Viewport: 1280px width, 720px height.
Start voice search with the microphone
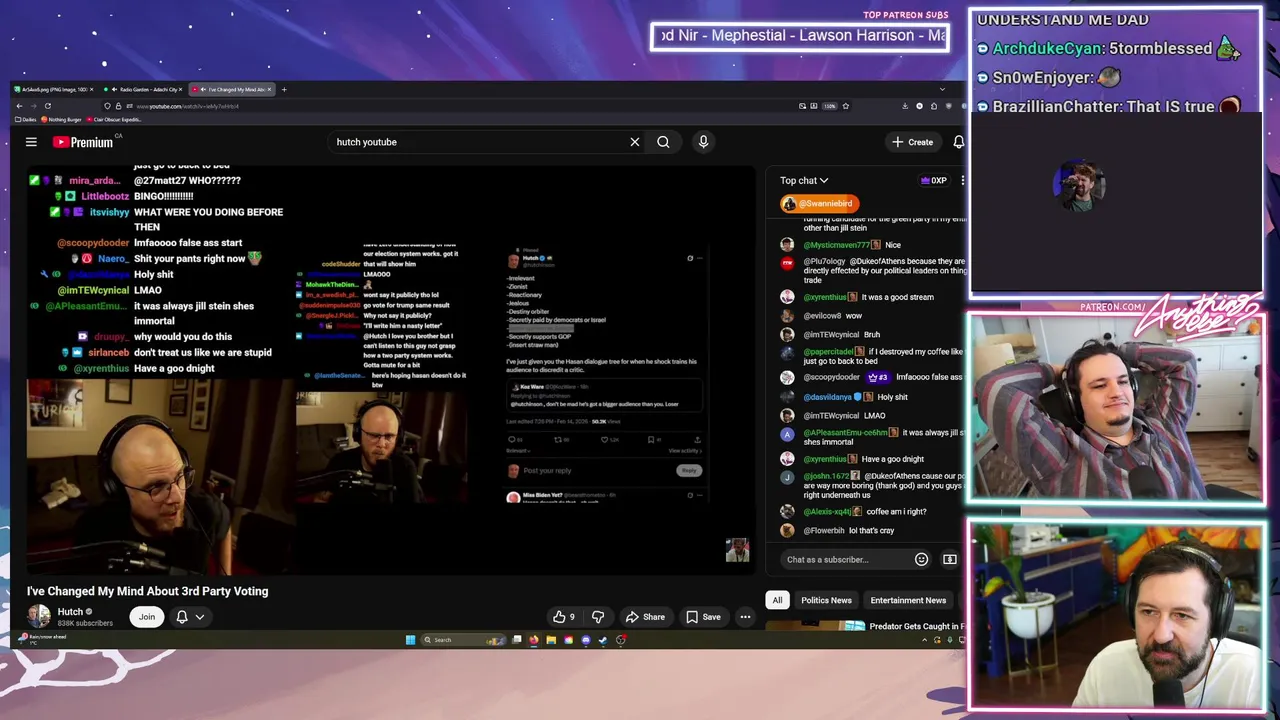[x=703, y=142]
